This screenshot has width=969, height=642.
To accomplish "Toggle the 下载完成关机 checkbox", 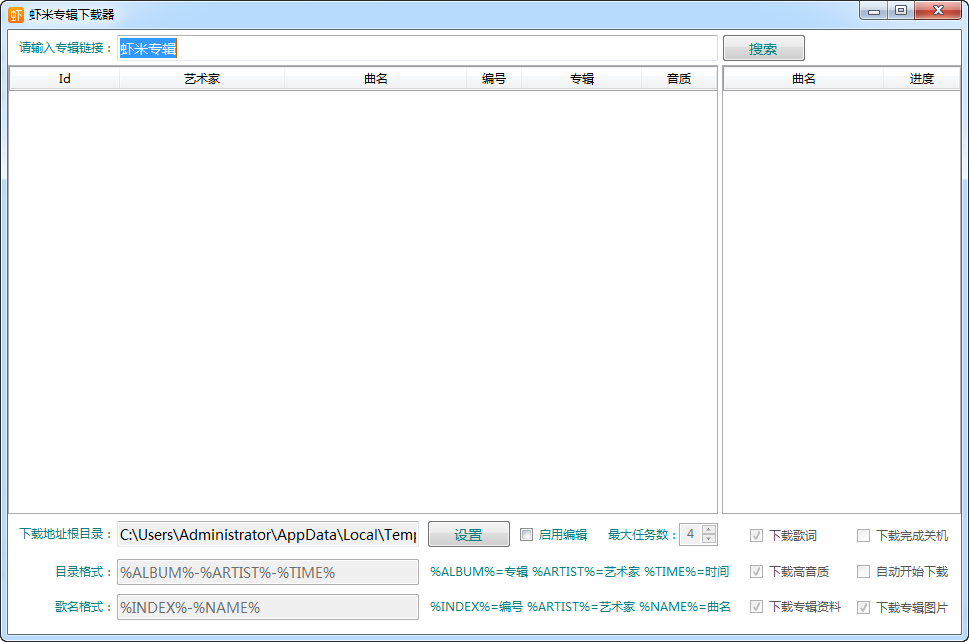I will coord(864,536).
